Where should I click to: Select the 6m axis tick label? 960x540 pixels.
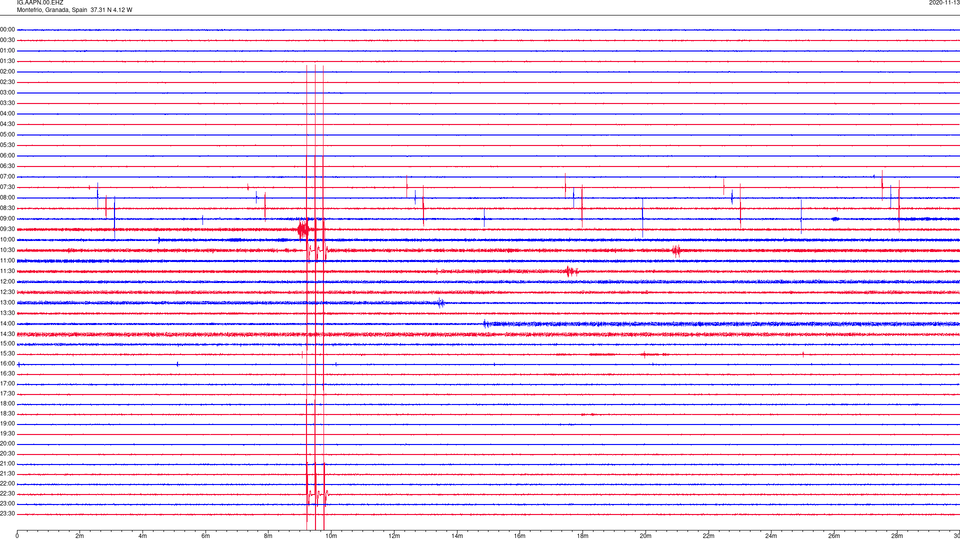pos(206,536)
